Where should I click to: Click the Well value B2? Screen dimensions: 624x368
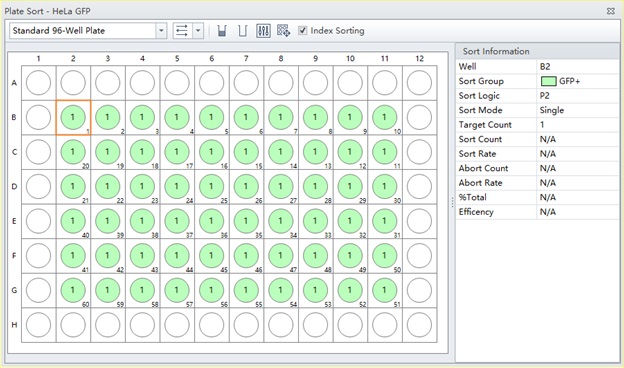click(x=545, y=66)
